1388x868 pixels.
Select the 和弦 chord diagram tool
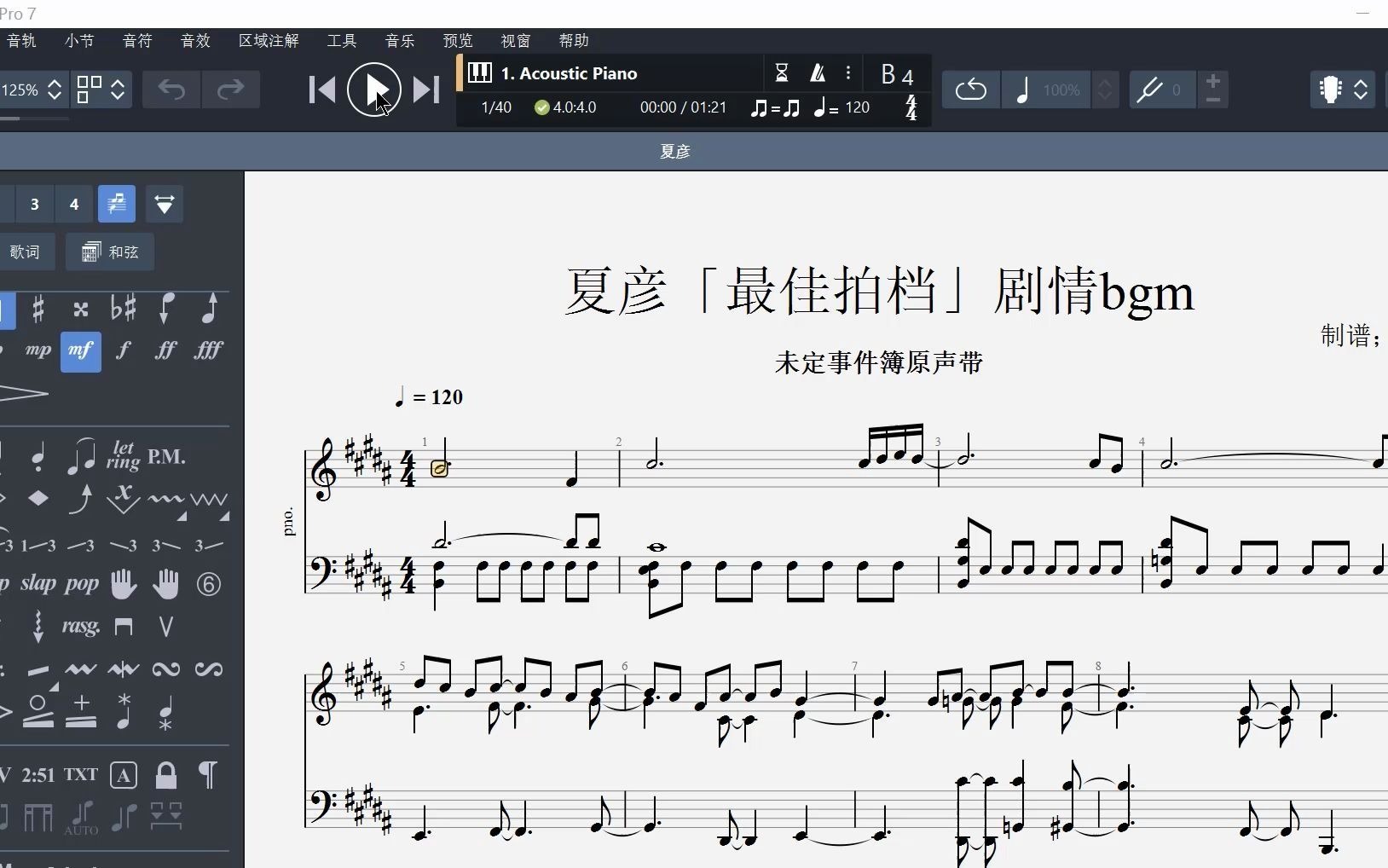109,252
